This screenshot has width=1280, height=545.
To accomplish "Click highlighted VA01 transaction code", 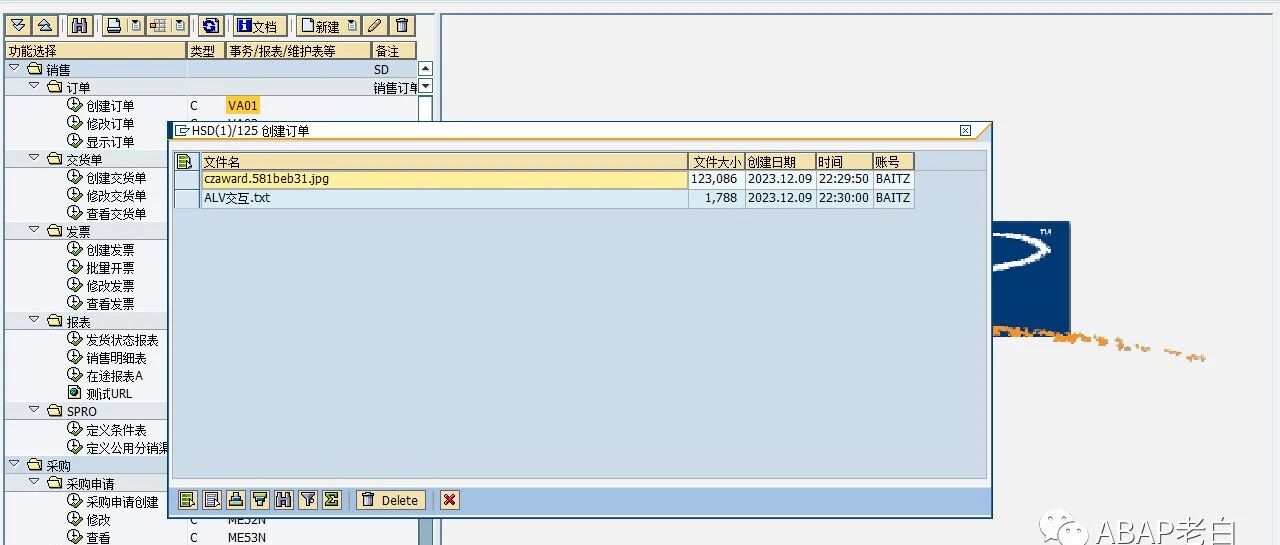I will (243, 105).
